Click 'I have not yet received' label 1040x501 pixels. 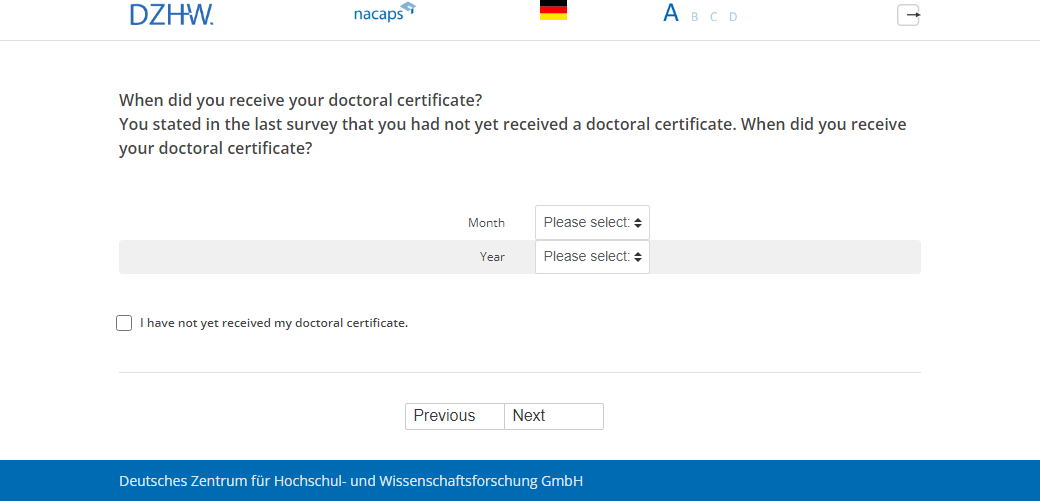(274, 323)
